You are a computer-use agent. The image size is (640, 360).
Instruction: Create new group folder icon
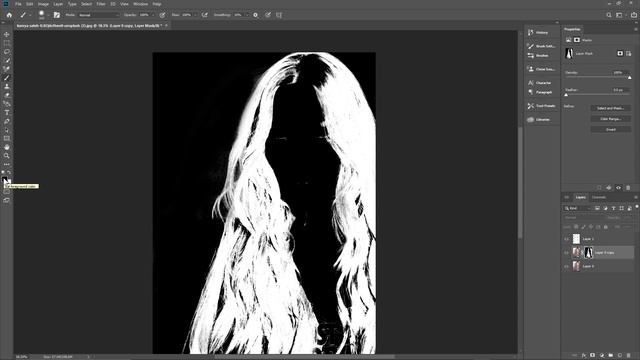click(x=611, y=356)
